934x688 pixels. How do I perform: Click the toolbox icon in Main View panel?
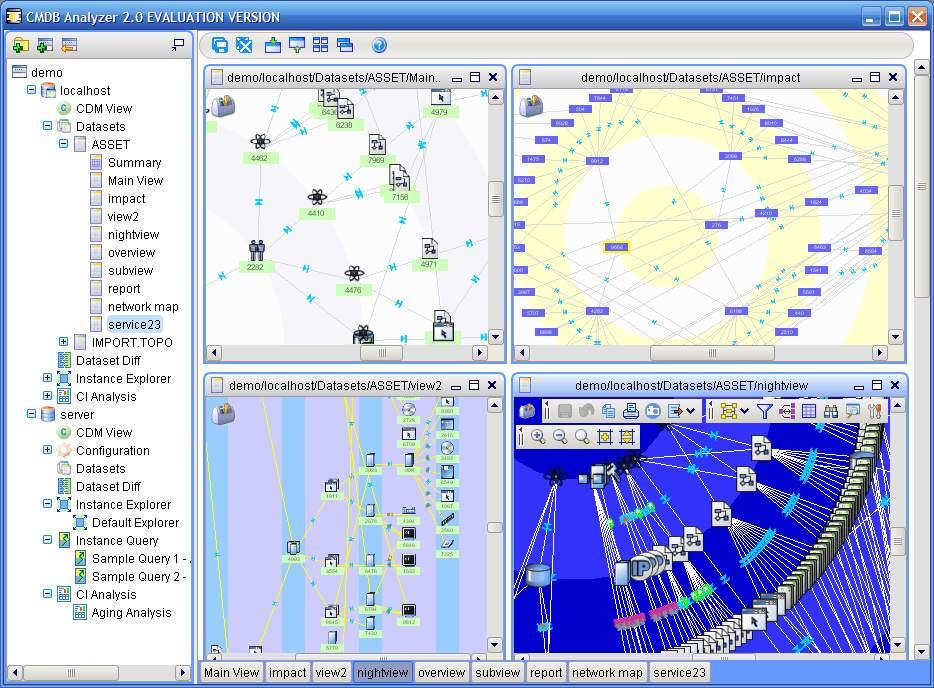coord(223,105)
